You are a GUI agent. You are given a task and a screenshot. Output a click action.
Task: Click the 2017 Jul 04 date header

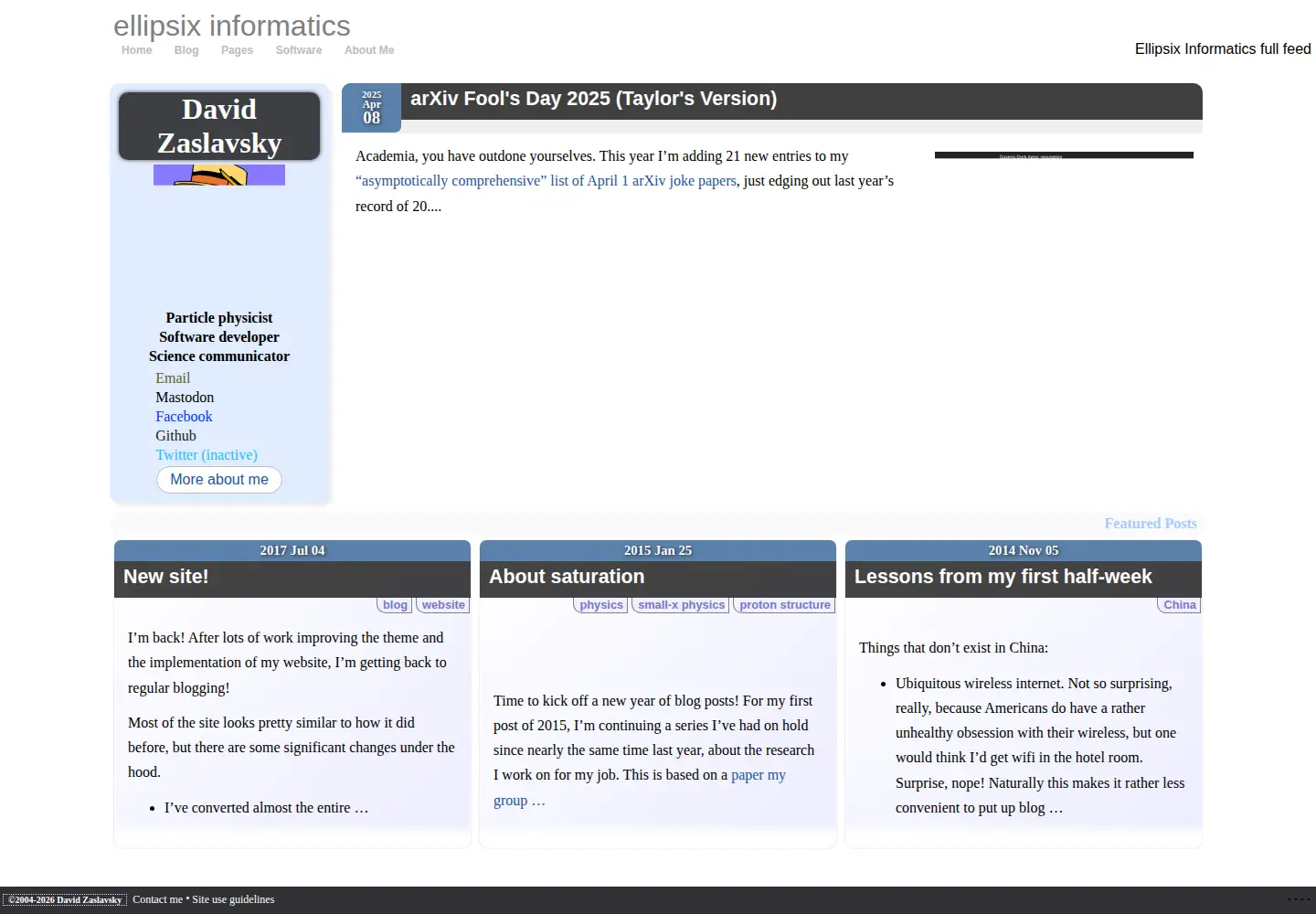[292, 550]
